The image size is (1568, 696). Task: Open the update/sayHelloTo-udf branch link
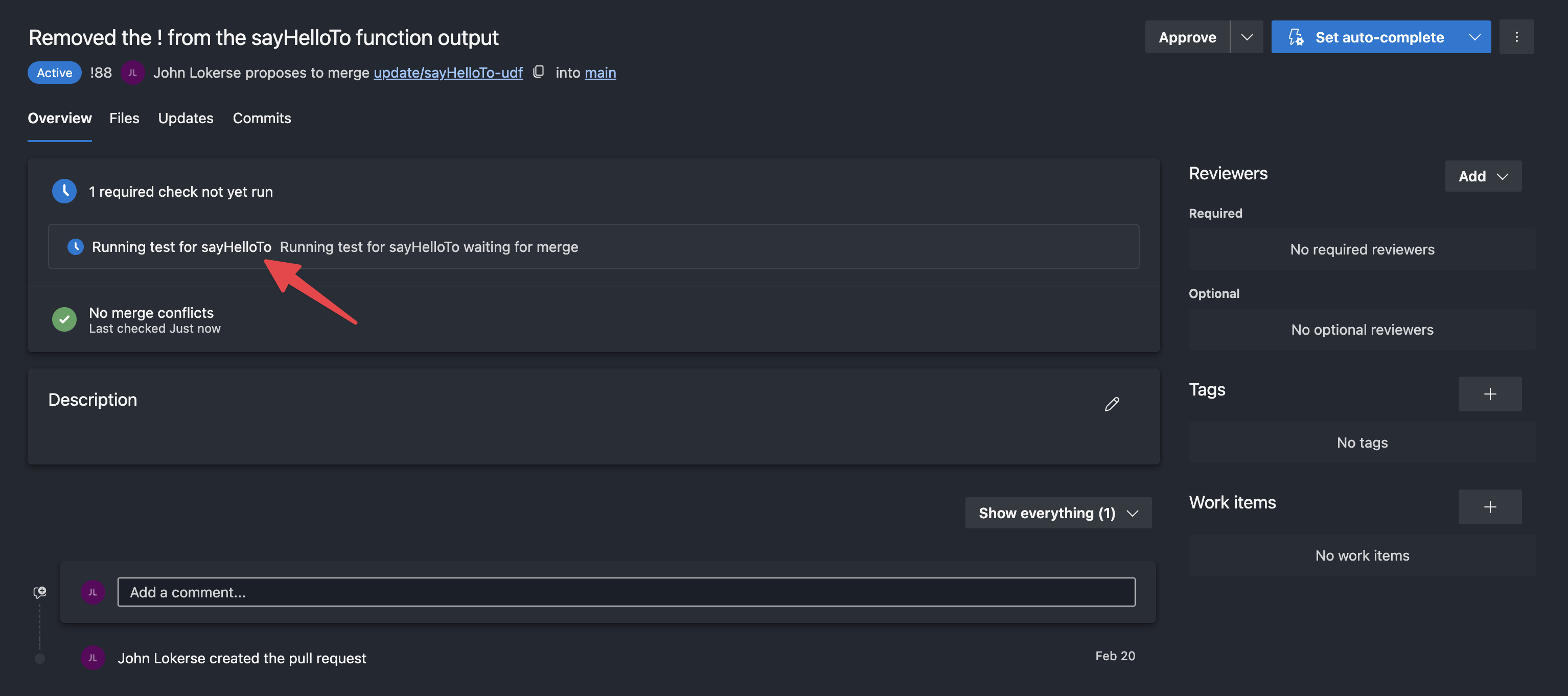point(448,73)
